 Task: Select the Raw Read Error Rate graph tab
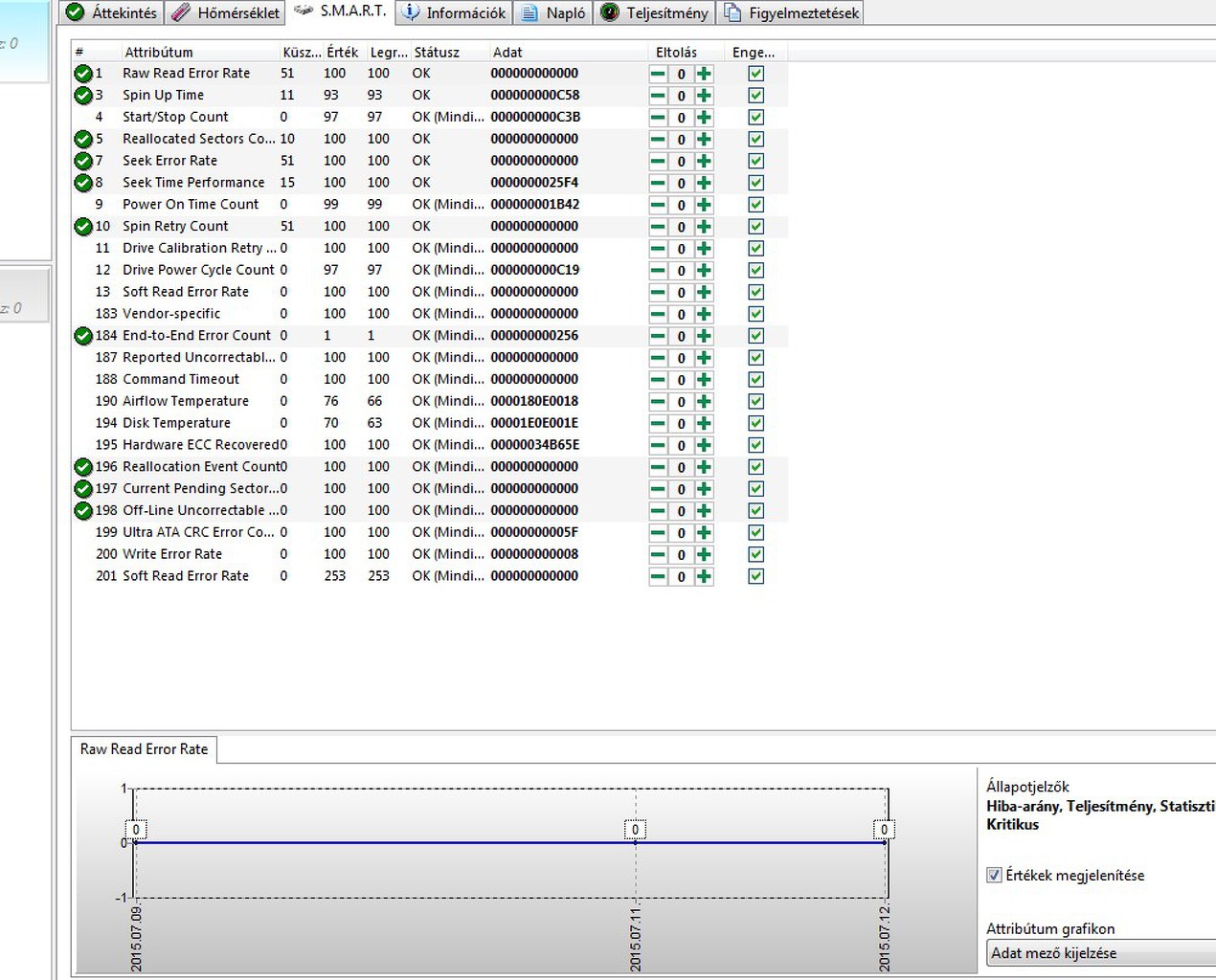(145, 749)
